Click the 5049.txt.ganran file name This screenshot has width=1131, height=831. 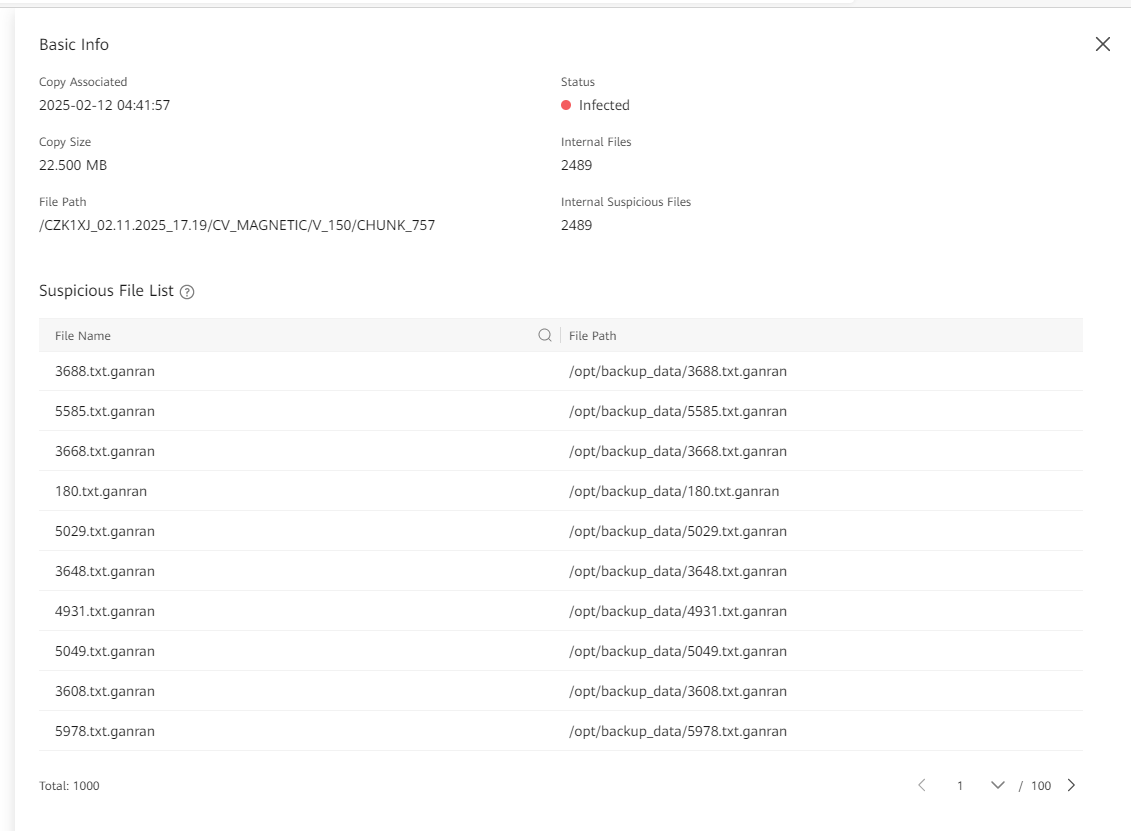[105, 651]
